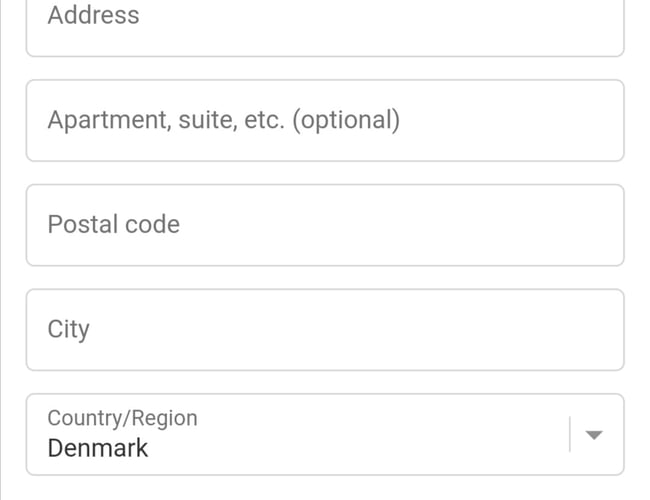
Task: Click the Country/Region label text
Action: coord(122,418)
